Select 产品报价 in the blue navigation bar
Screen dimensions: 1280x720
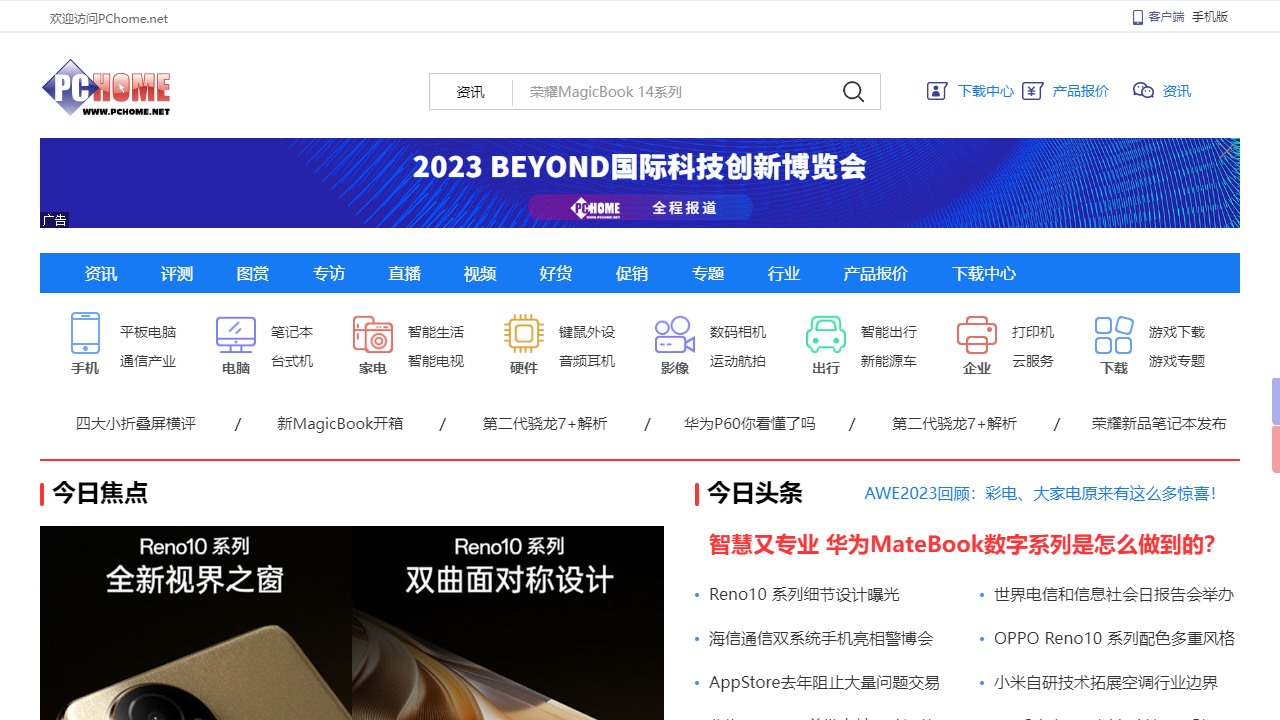tap(876, 273)
